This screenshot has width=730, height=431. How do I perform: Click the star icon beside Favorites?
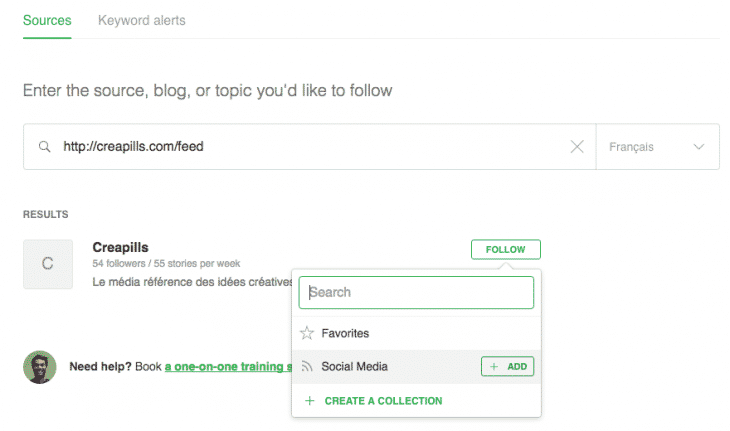(308, 333)
